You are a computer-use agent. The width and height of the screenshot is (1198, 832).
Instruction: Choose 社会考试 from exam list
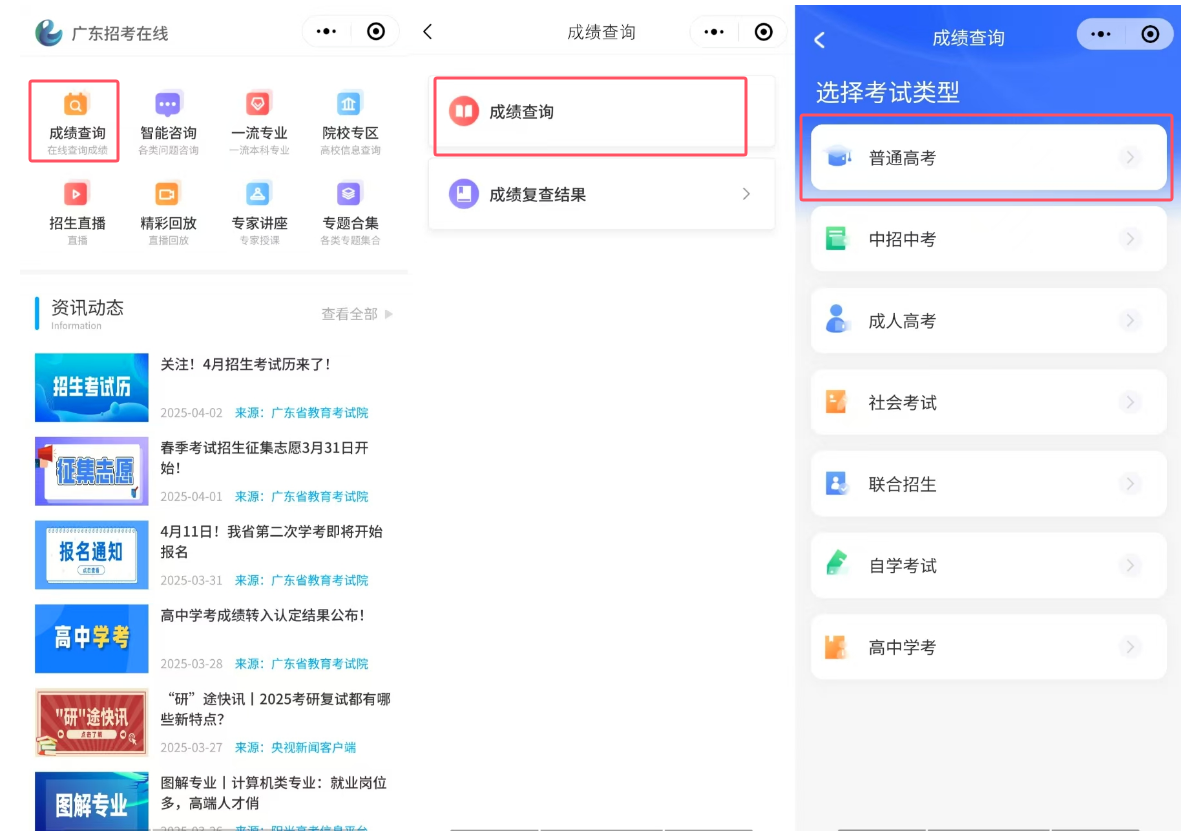(x=988, y=403)
